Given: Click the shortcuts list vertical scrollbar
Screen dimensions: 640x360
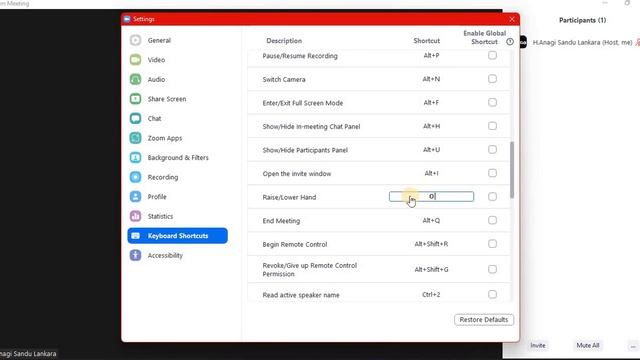Looking at the screenshot, I should (x=512, y=170).
